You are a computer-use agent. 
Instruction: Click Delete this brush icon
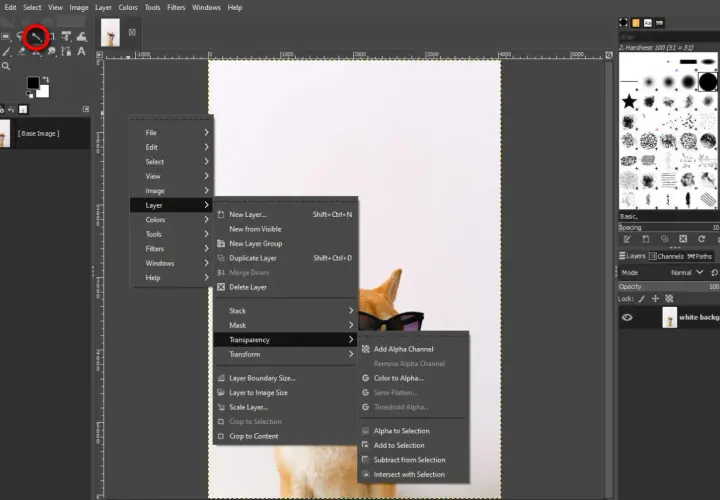click(683, 239)
